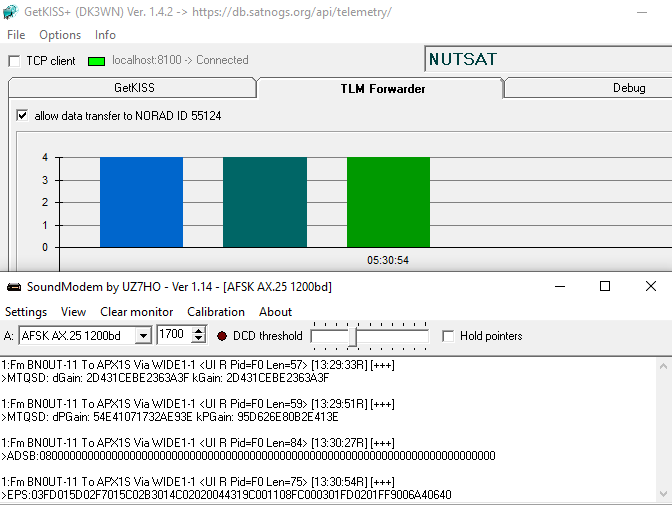Click the green connection status indicator
This screenshot has width=672, height=505.
[x=96, y=61]
